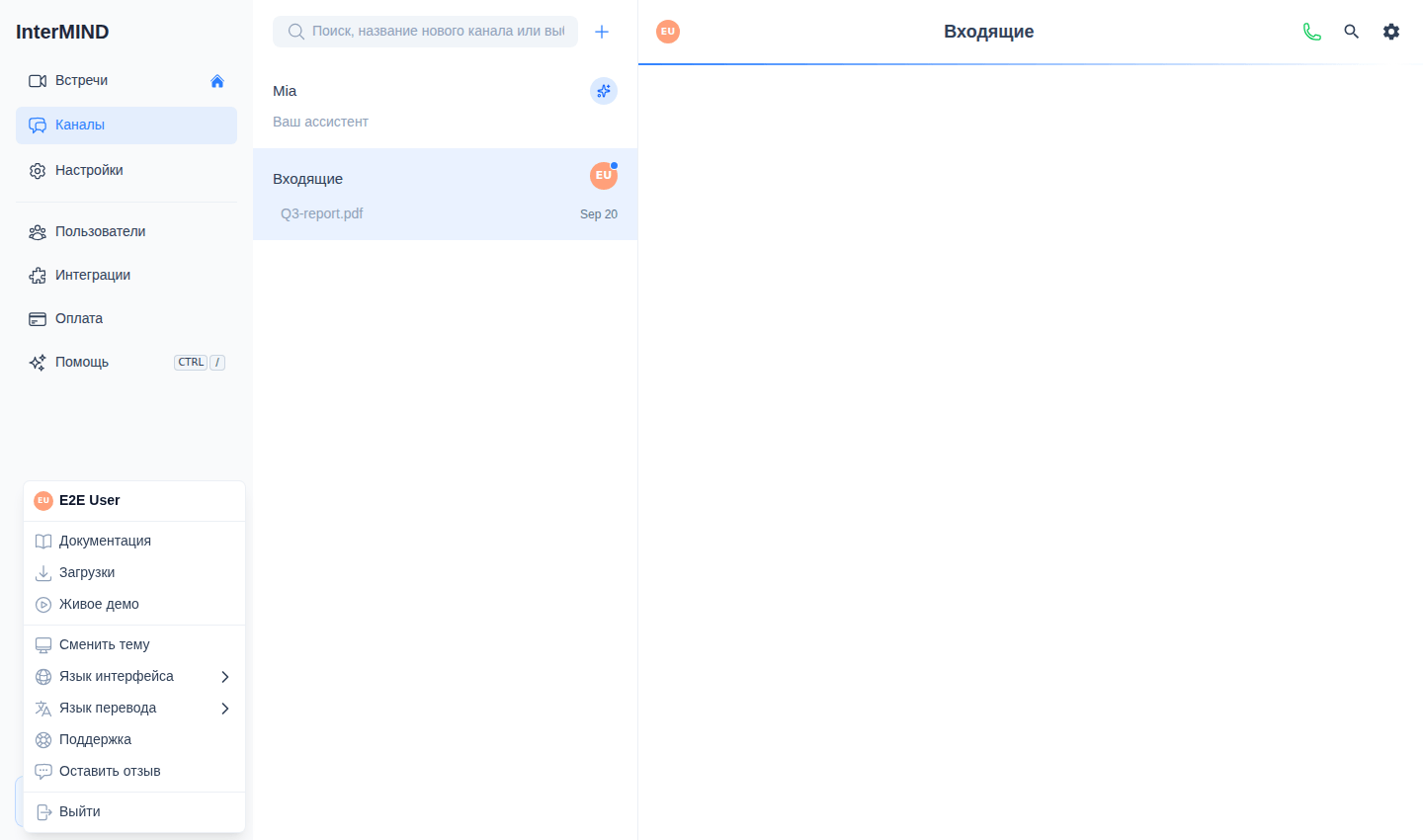Choose Сменить тему in user menu
Screen dimensions: 1423x840
[x=134, y=645]
